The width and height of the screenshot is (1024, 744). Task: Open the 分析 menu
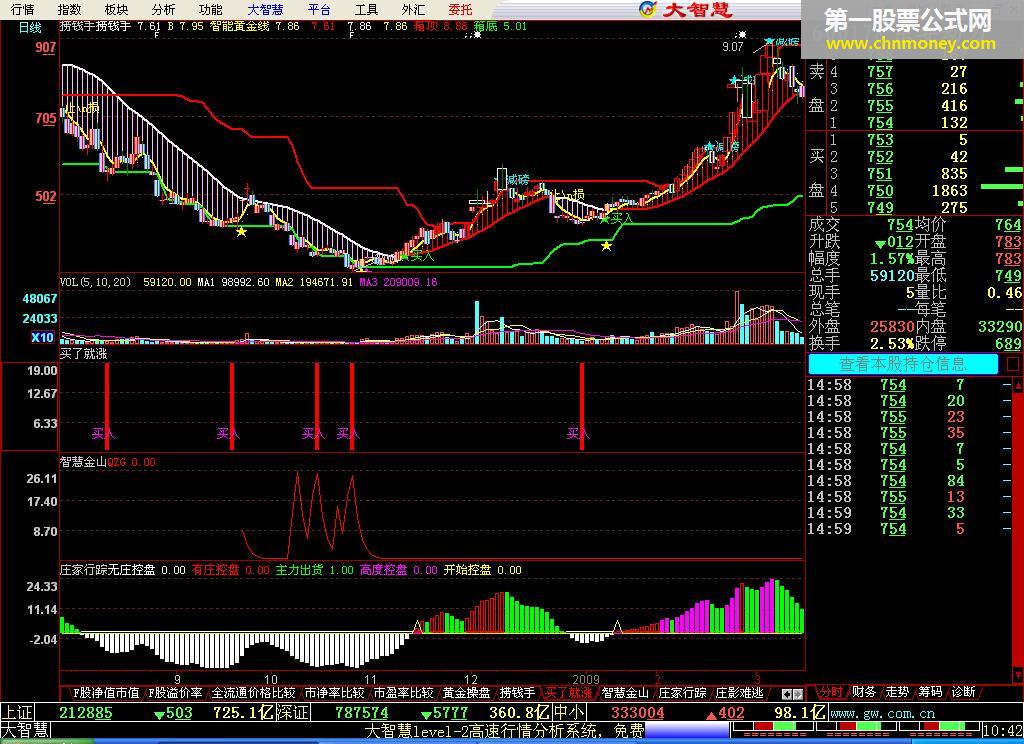(163, 9)
